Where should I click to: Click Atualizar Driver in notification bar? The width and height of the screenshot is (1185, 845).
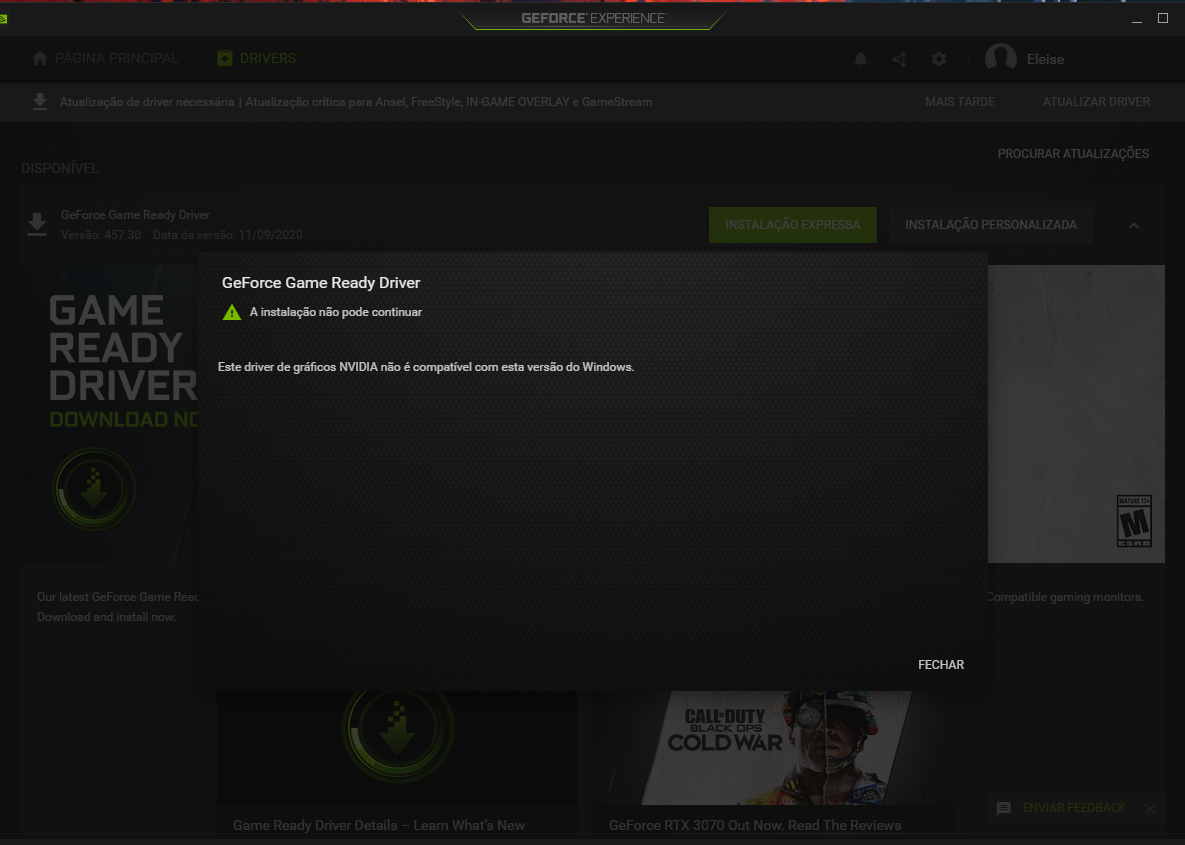[1096, 102]
